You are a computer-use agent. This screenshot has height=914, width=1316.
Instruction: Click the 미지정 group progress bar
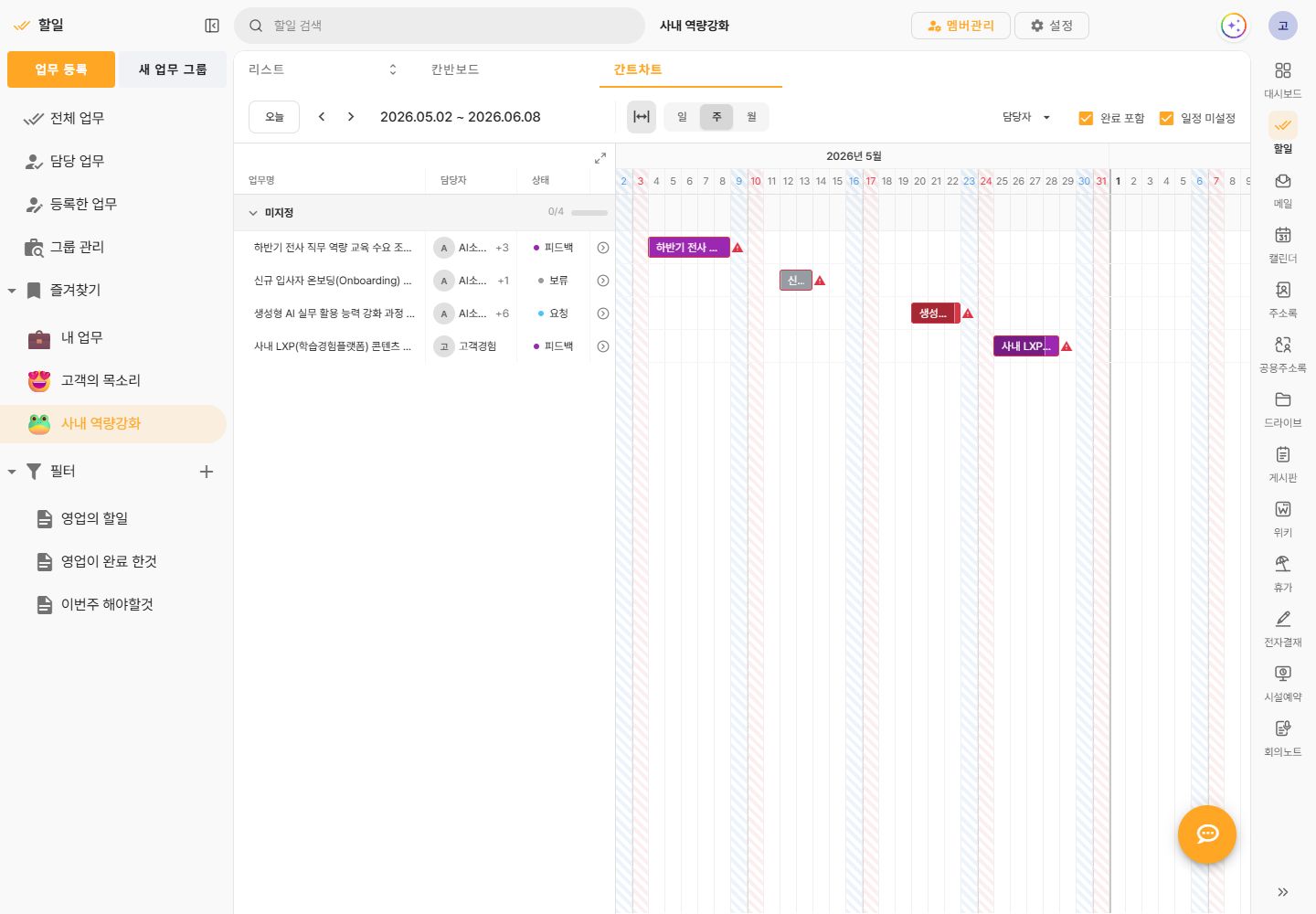pyautogui.click(x=589, y=213)
